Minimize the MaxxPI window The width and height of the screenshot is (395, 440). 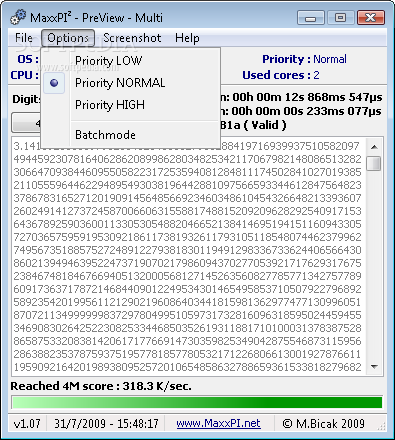(311, 17)
